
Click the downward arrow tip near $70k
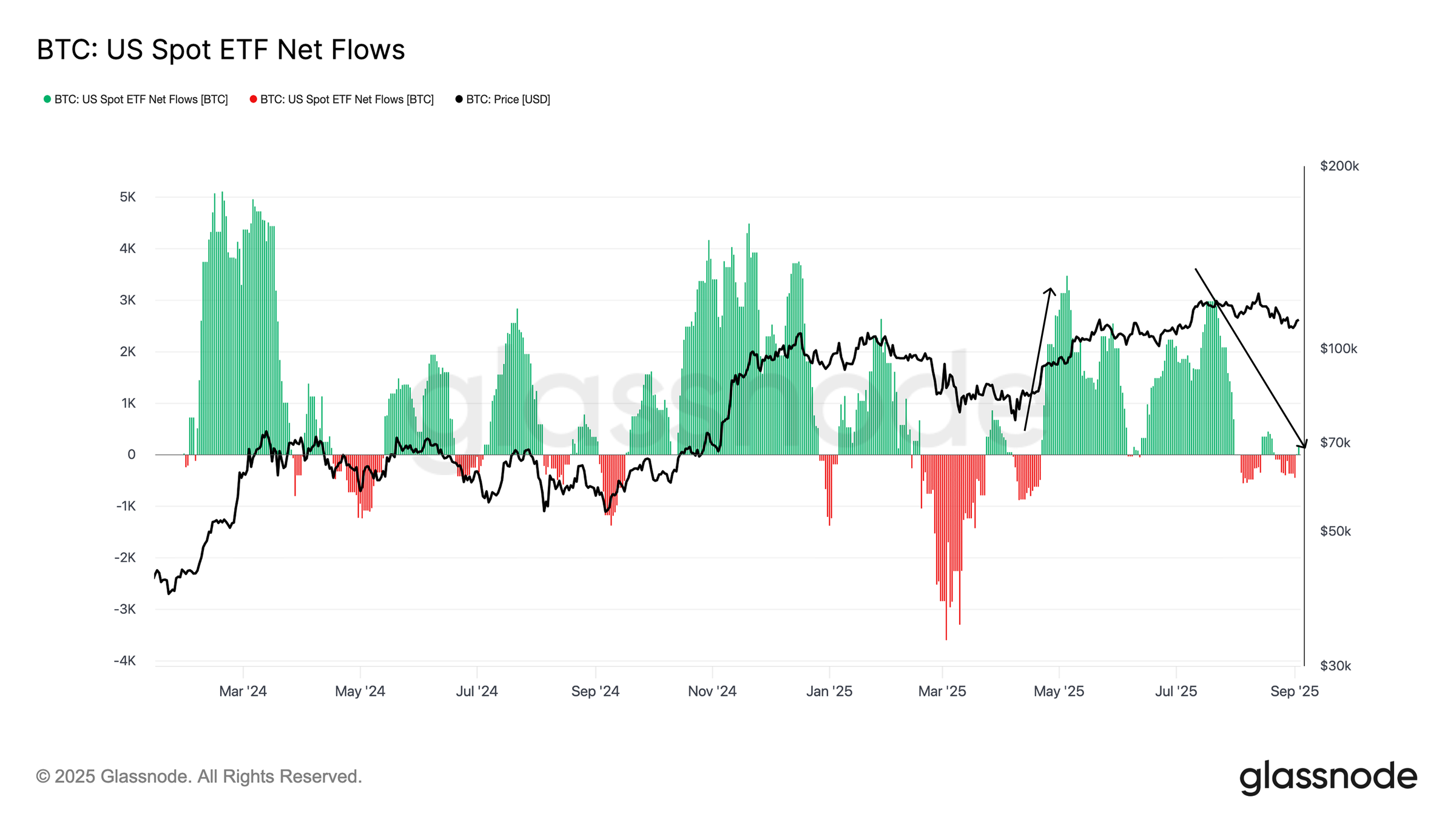click(1304, 447)
